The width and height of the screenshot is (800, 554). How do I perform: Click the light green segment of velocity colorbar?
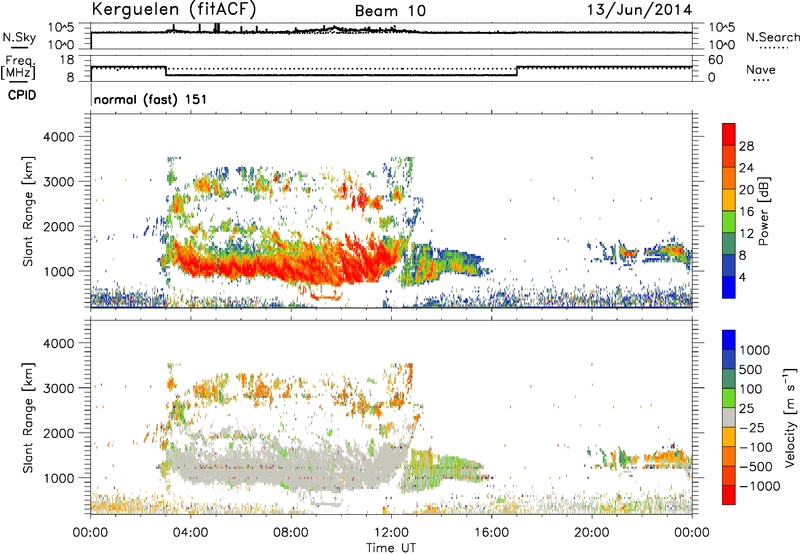tap(729, 398)
